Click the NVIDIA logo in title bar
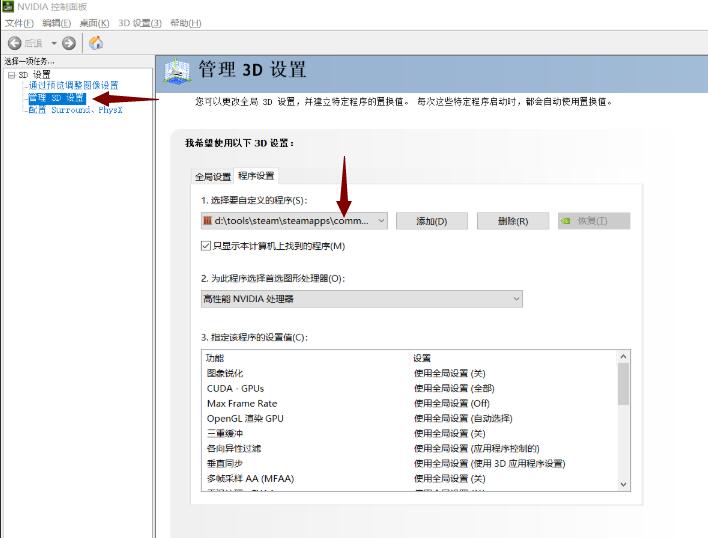 (8, 7)
